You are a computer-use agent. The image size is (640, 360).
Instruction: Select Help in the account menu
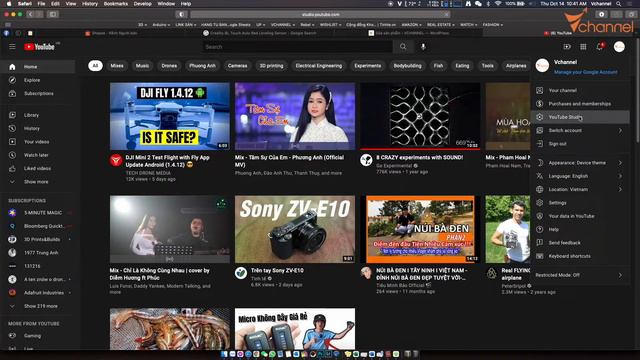pyautogui.click(x=580, y=229)
